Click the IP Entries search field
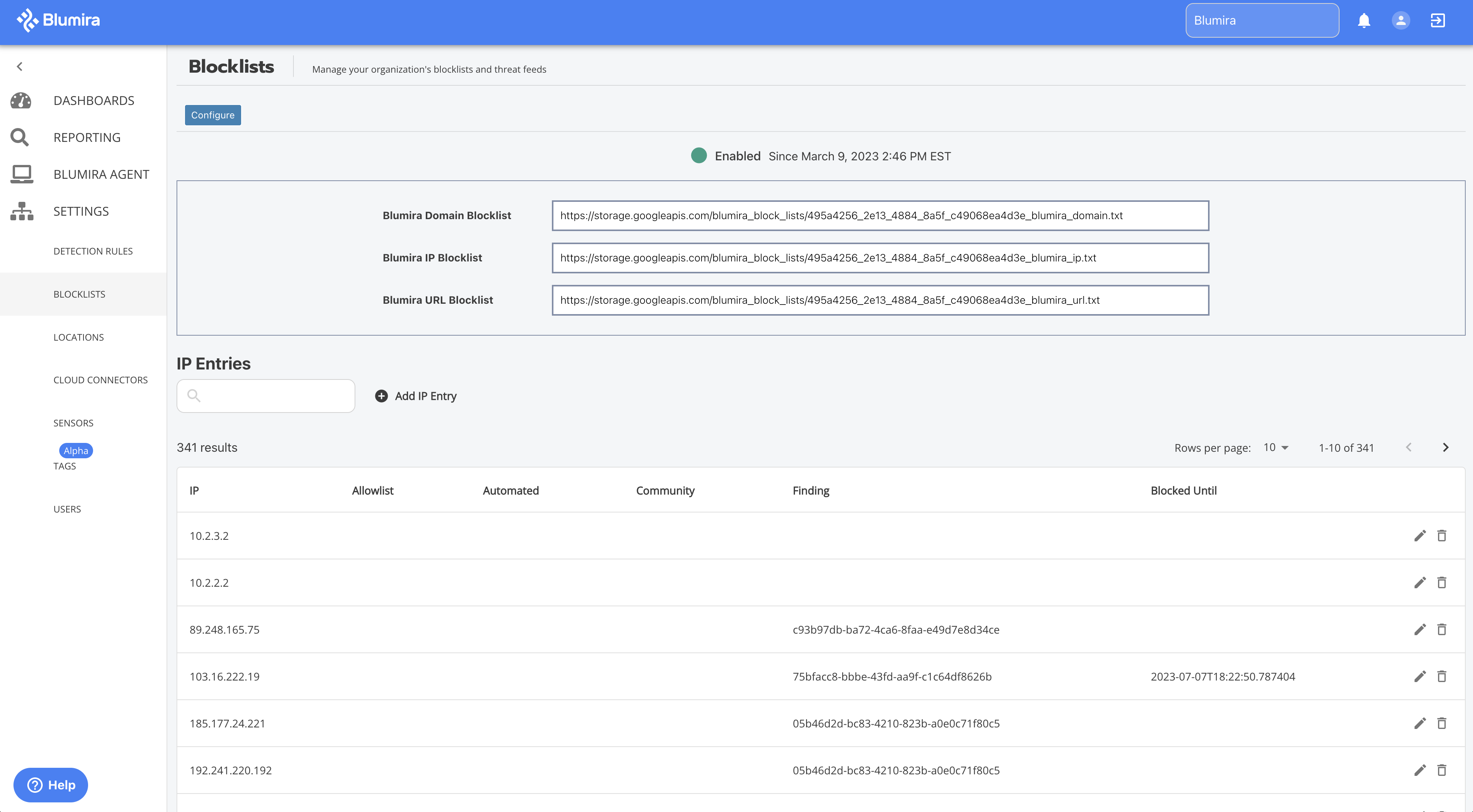This screenshot has width=1473, height=812. pyautogui.click(x=265, y=395)
